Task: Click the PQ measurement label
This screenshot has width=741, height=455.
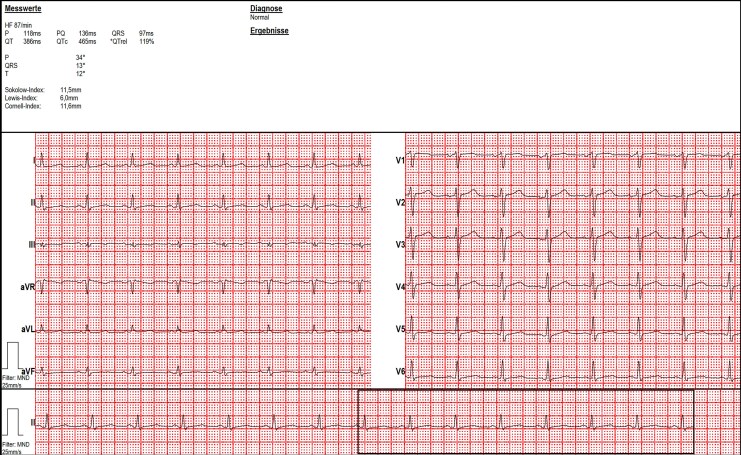Action: 60,34
